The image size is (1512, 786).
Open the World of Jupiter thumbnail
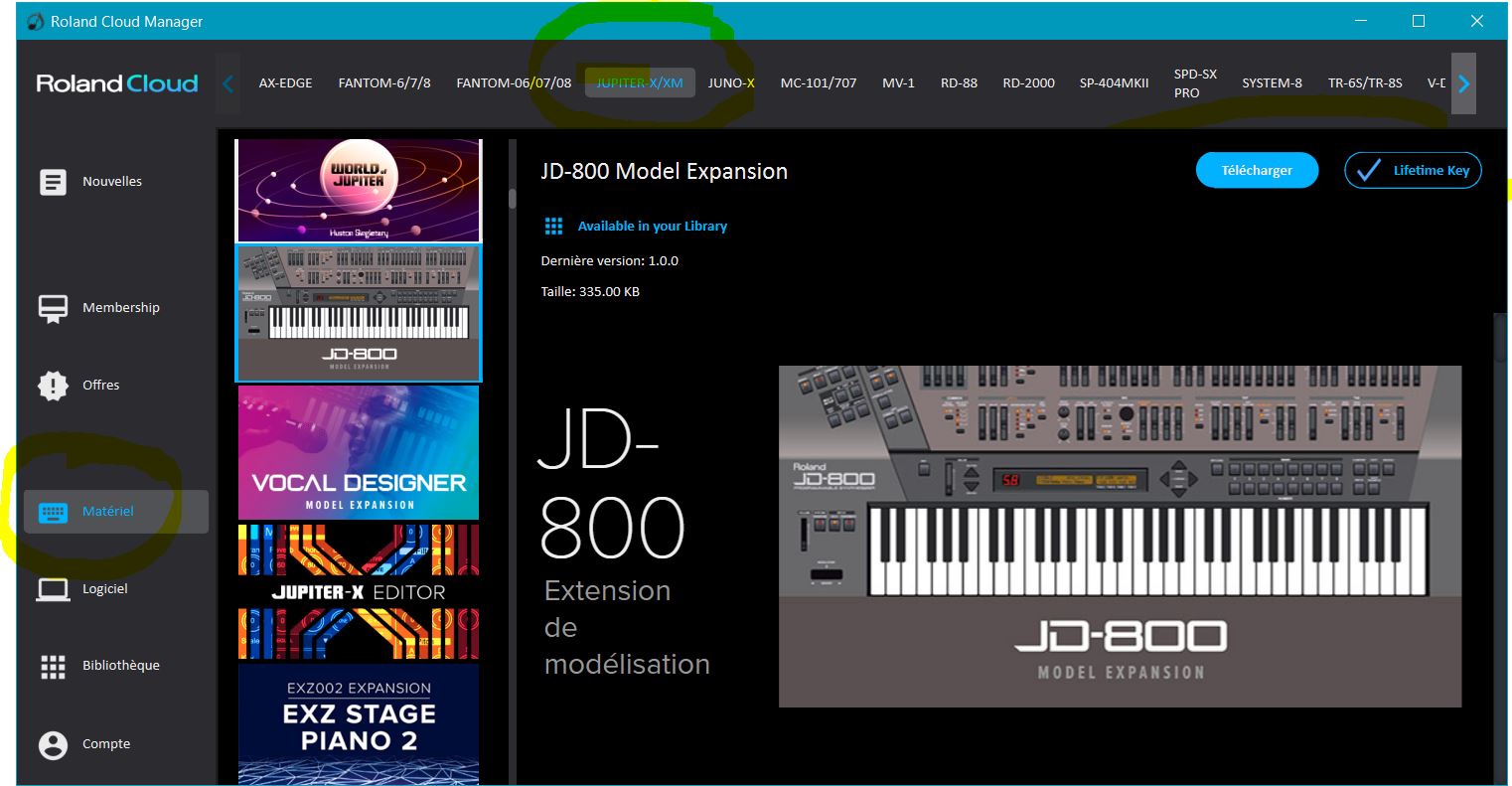[359, 190]
